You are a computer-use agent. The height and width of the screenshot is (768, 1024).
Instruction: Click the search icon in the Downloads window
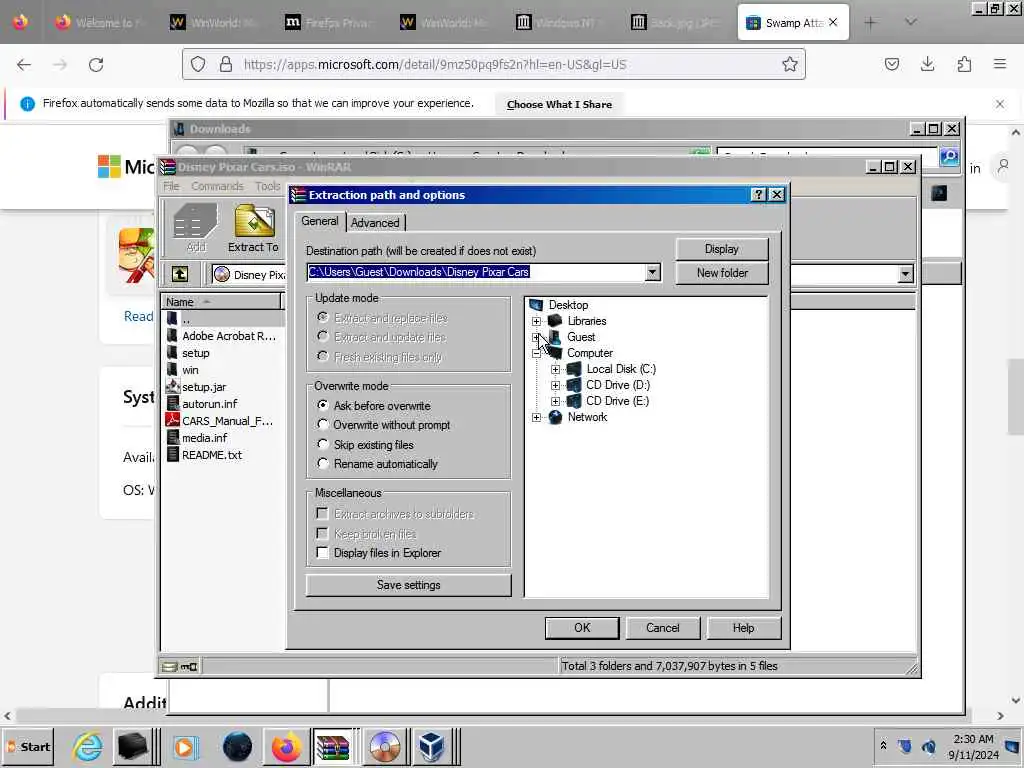click(x=949, y=156)
